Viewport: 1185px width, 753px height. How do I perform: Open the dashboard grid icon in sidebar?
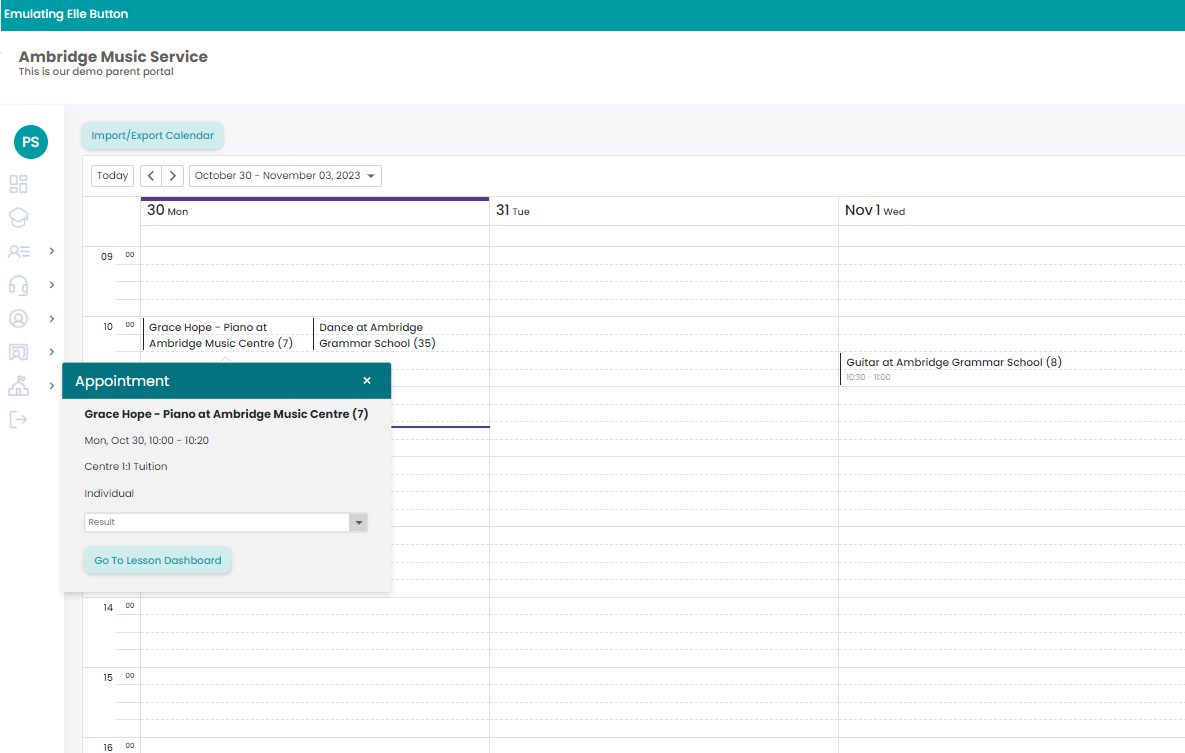pos(18,184)
